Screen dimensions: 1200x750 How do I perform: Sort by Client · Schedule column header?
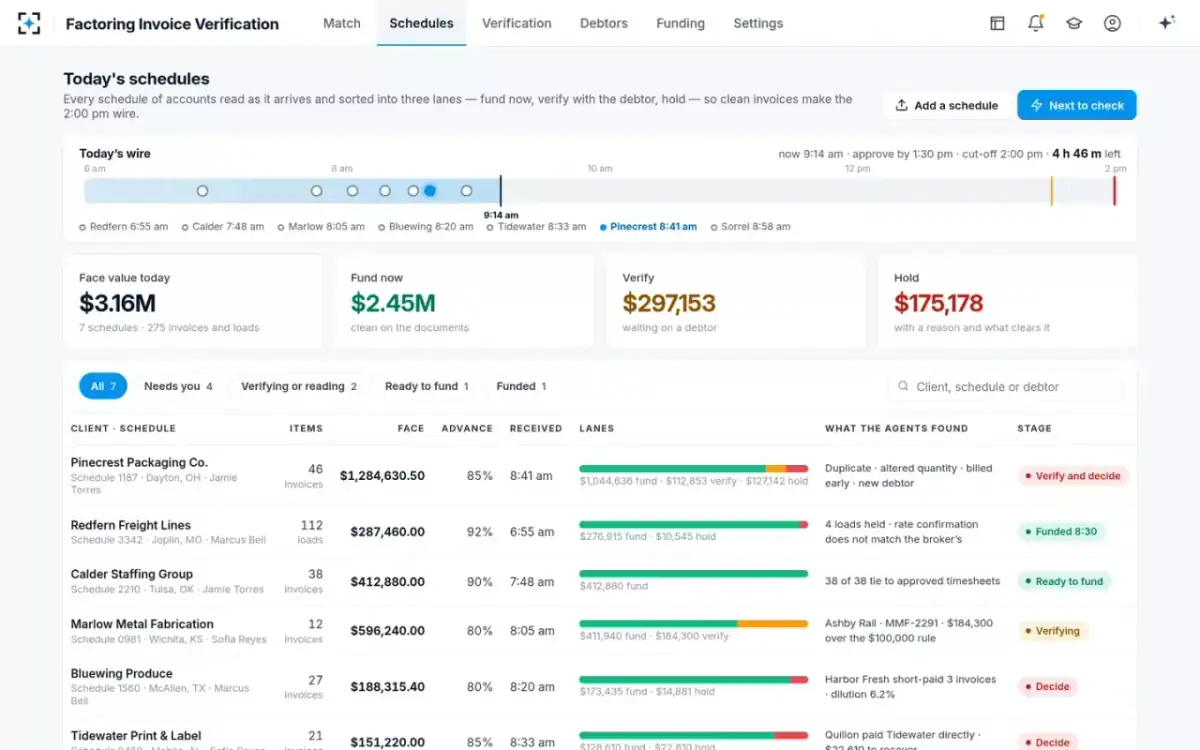pyautogui.click(x=123, y=428)
